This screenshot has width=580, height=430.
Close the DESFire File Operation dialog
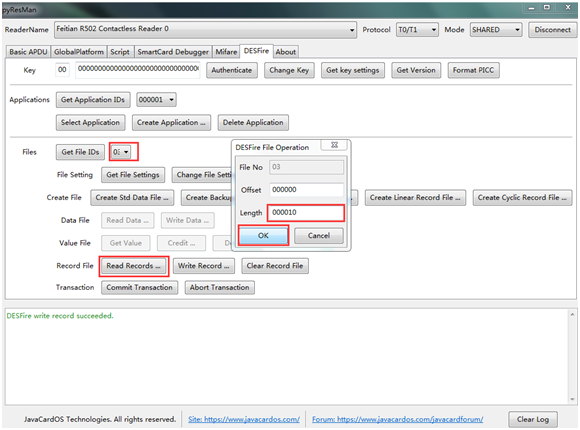click(334, 145)
